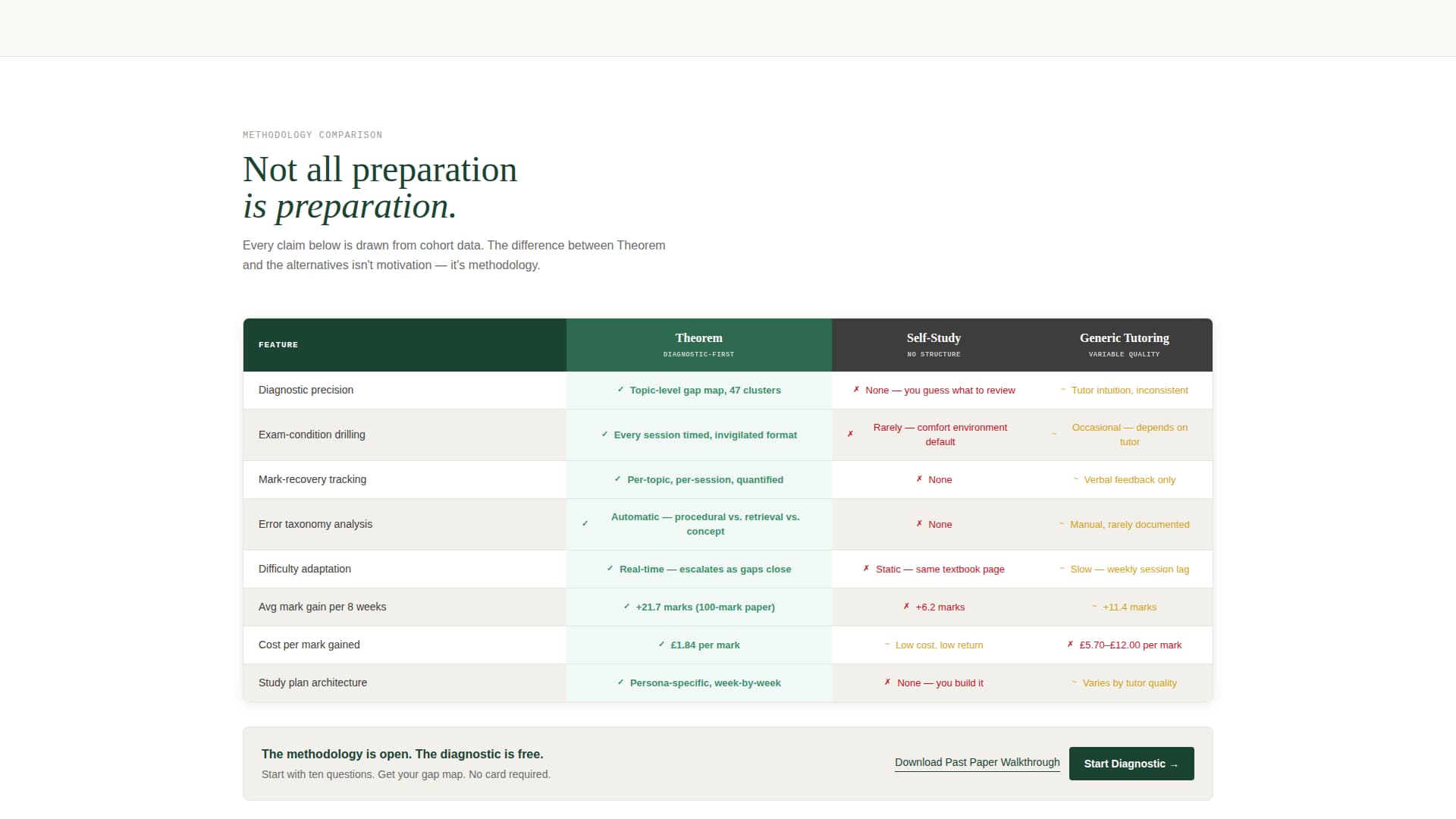This screenshot has width=1456, height=819.
Task: Click checkmark beside Real-time escalates as gaps close
Action: (610, 569)
